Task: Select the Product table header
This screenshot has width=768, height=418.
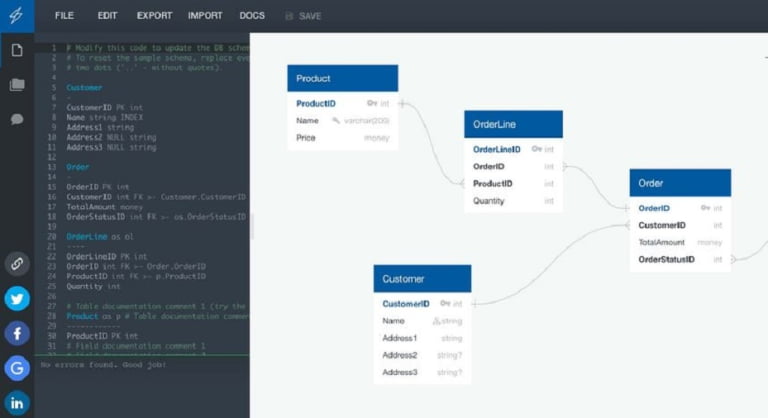Action: click(342, 78)
